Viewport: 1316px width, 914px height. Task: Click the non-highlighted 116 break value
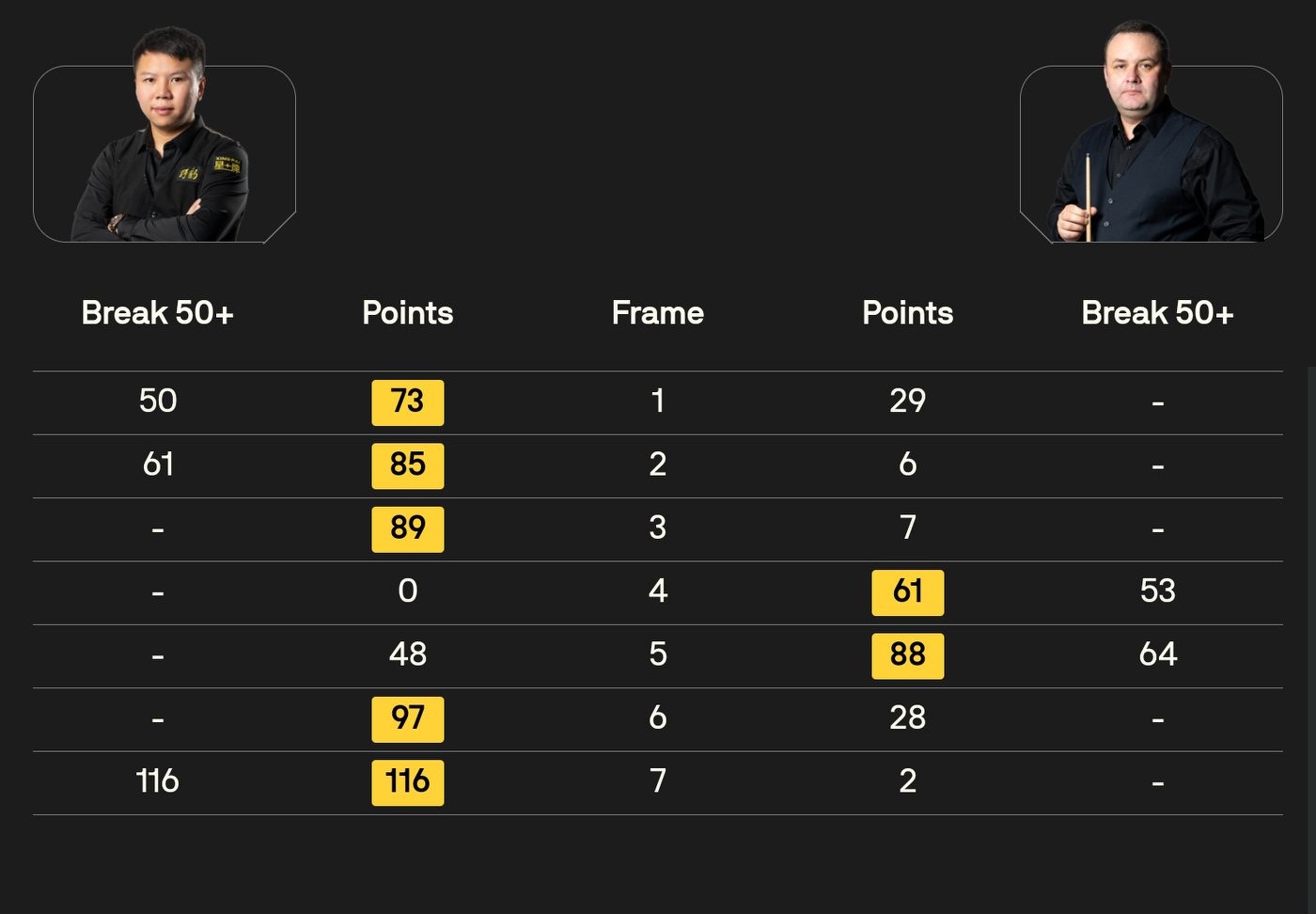(x=158, y=781)
